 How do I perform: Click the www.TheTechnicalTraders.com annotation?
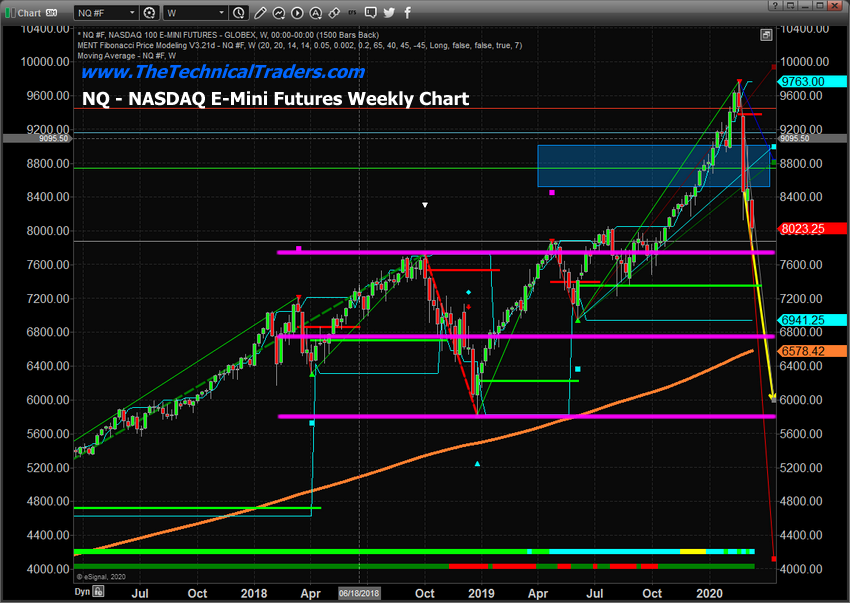tap(223, 72)
